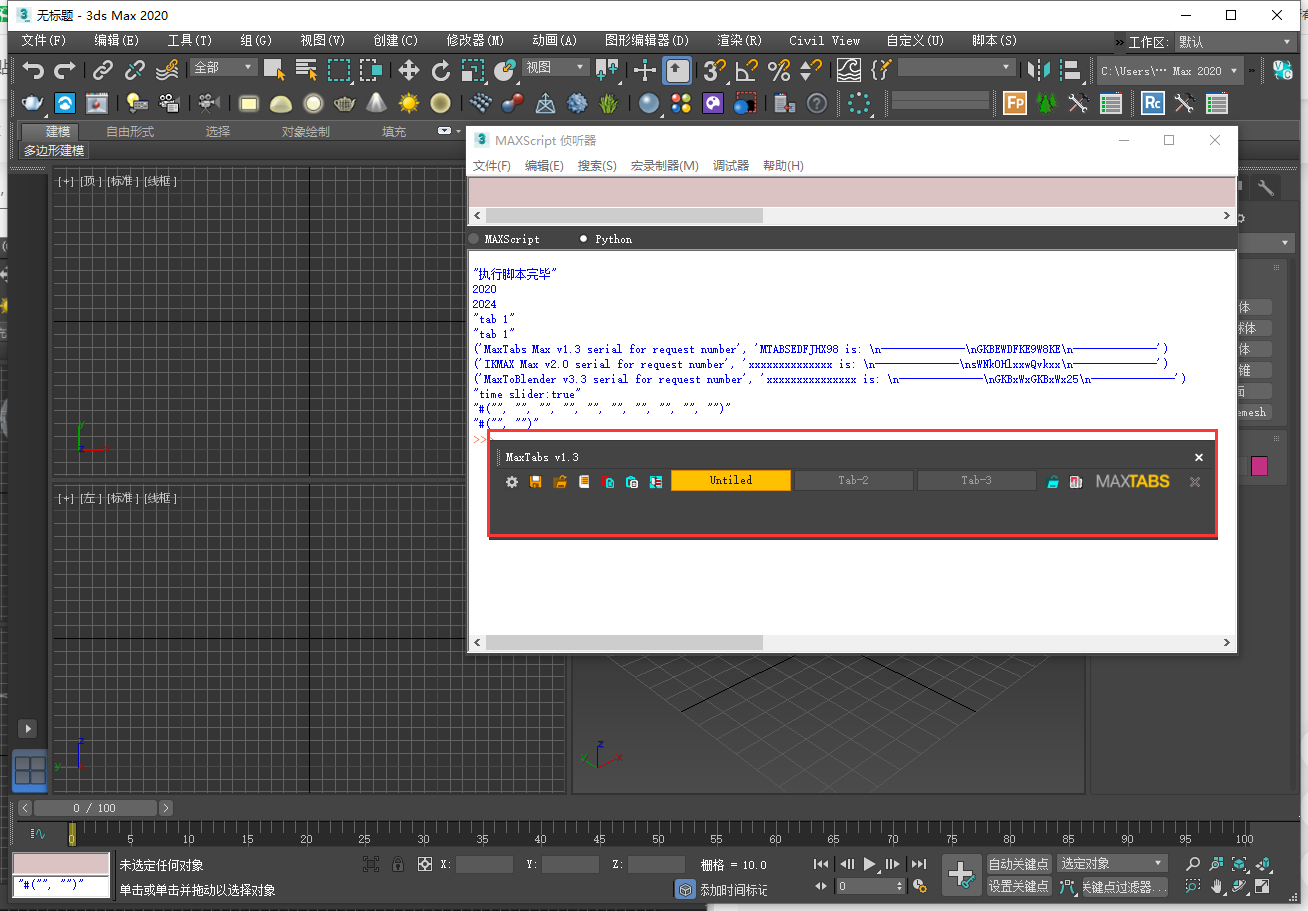The image size is (1308, 911).
Task: Open the blue Rc RailClone icon
Action: 1153,103
